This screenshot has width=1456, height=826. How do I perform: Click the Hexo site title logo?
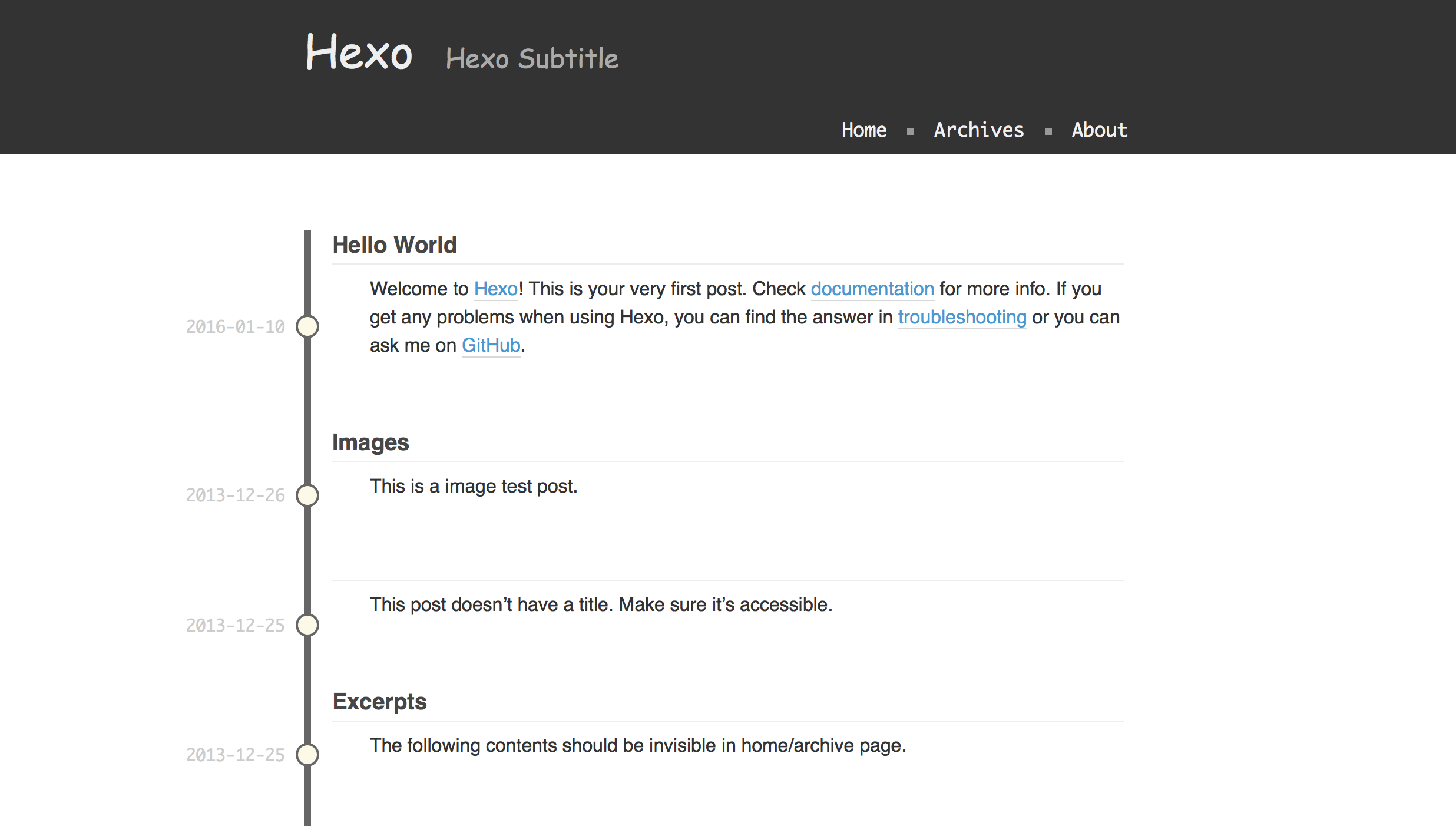(x=359, y=53)
